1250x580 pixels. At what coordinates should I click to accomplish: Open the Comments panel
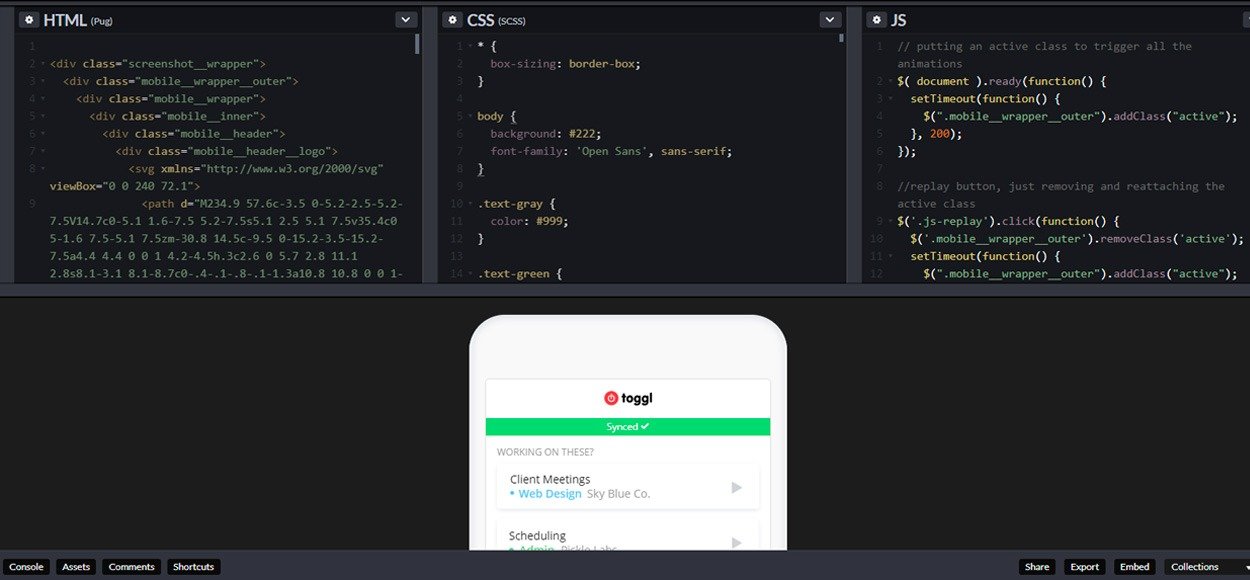coord(131,567)
